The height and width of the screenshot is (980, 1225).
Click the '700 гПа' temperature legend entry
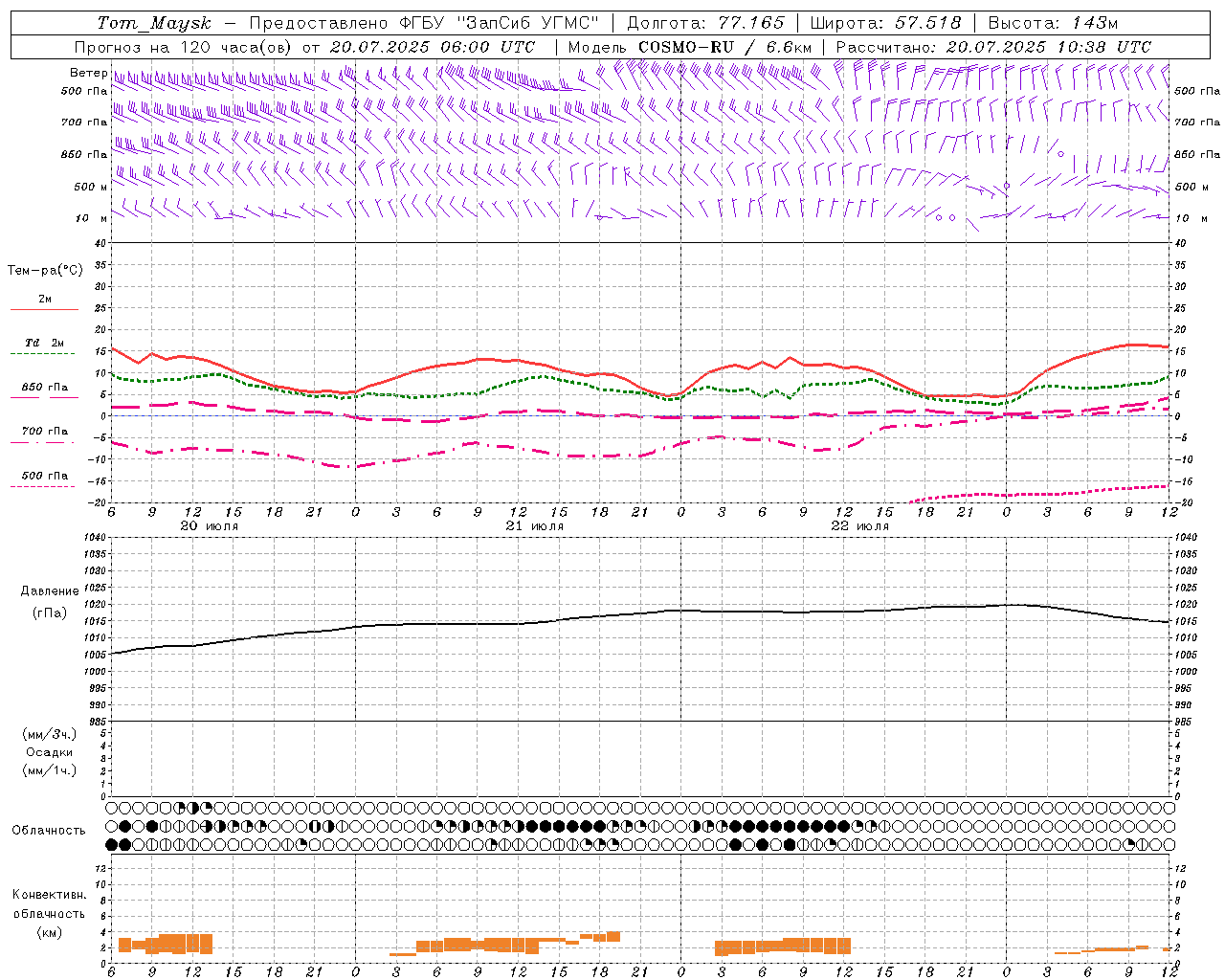click(45, 432)
